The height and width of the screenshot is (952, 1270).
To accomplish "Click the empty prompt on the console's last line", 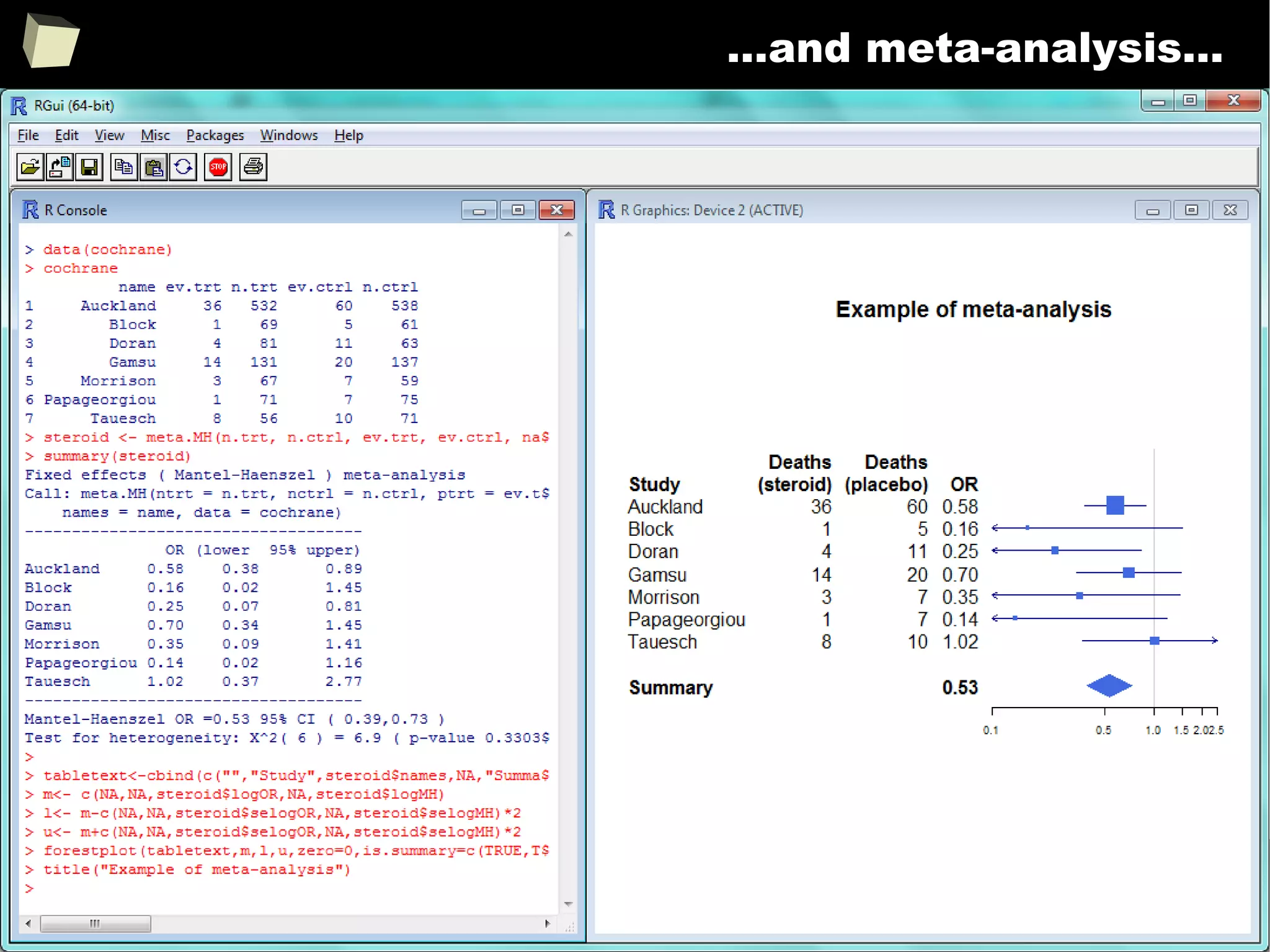I will (x=29, y=888).
